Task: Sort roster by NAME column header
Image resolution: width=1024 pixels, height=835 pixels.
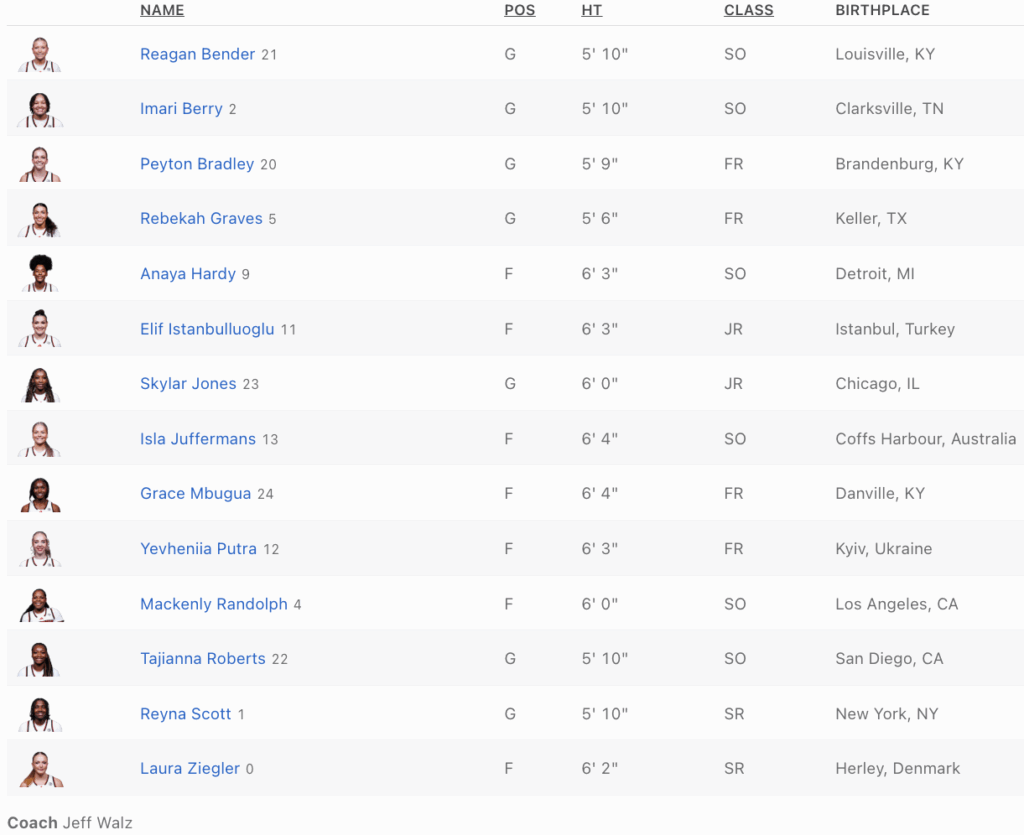Action: 162,10
